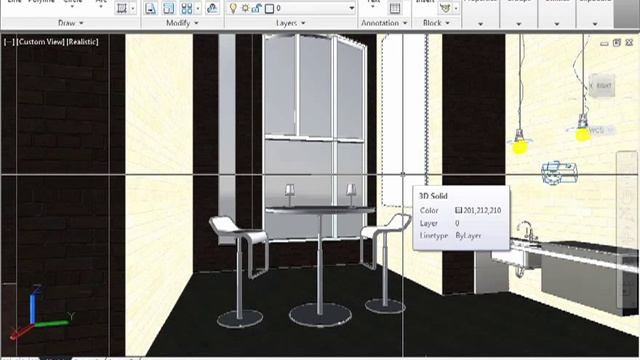Expand the Block panel
The width and height of the screenshot is (640, 360).
436,23
